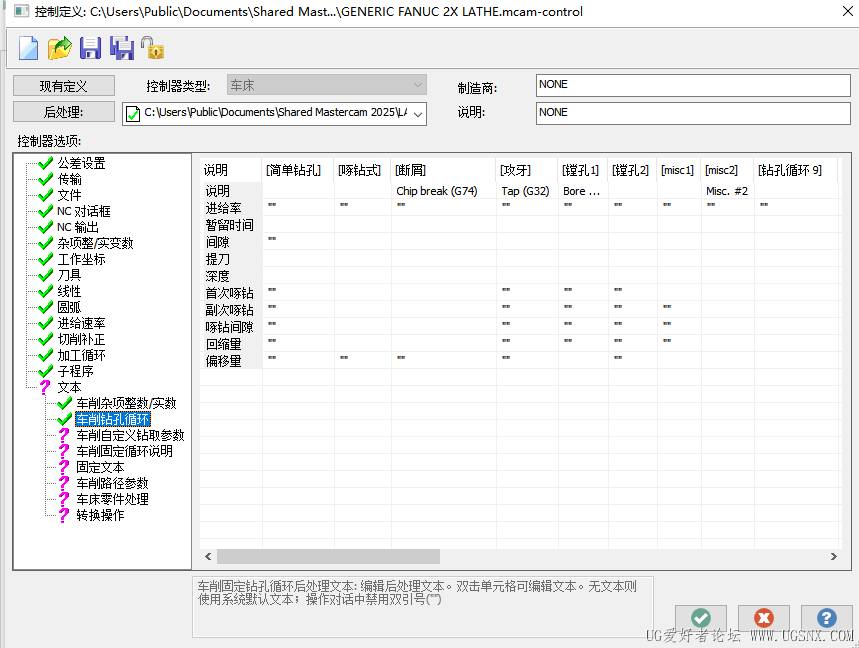Image resolution: width=859 pixels, height=648 pixels.
Task: Select 工作坐标 tree item
Action: pyautogui.click(x=81, y=259)
